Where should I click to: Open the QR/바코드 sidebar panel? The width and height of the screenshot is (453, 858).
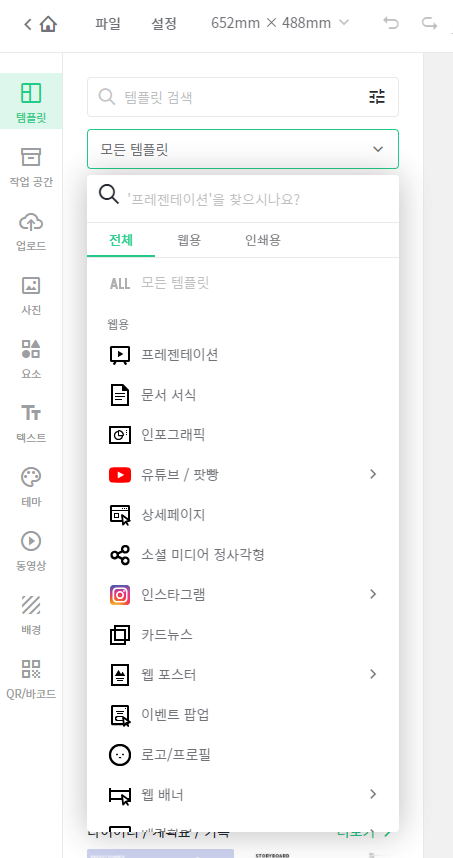31,679
